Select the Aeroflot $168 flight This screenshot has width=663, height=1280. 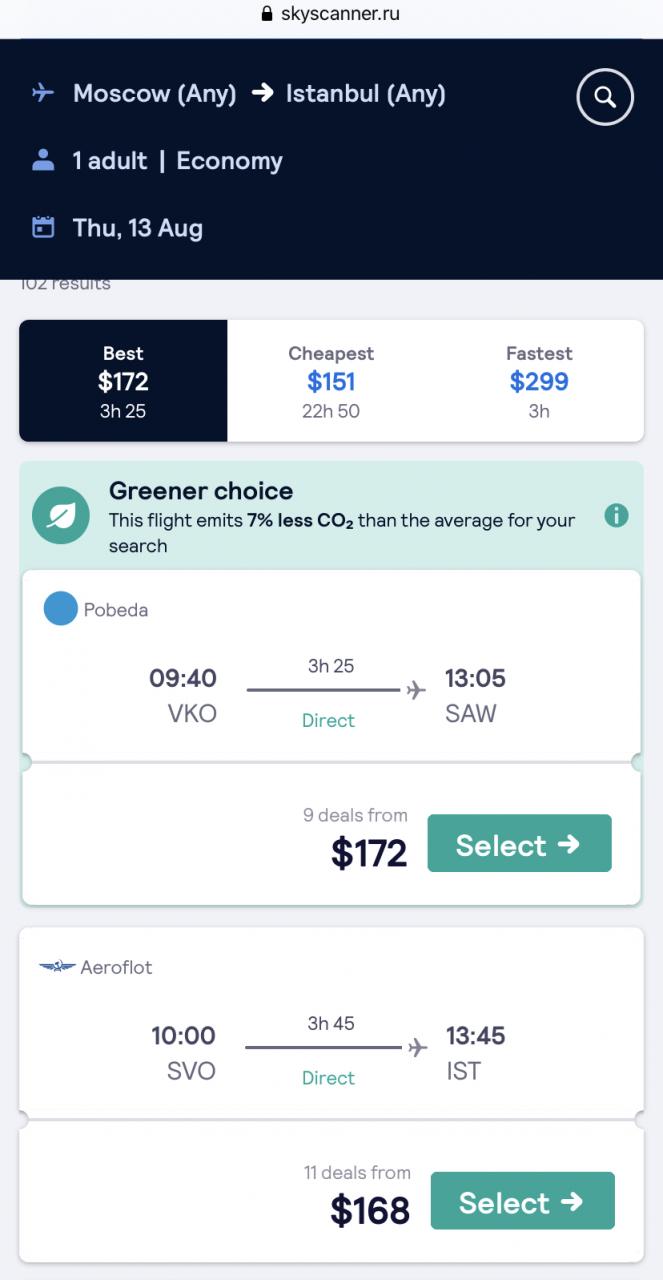point(522,1201)
